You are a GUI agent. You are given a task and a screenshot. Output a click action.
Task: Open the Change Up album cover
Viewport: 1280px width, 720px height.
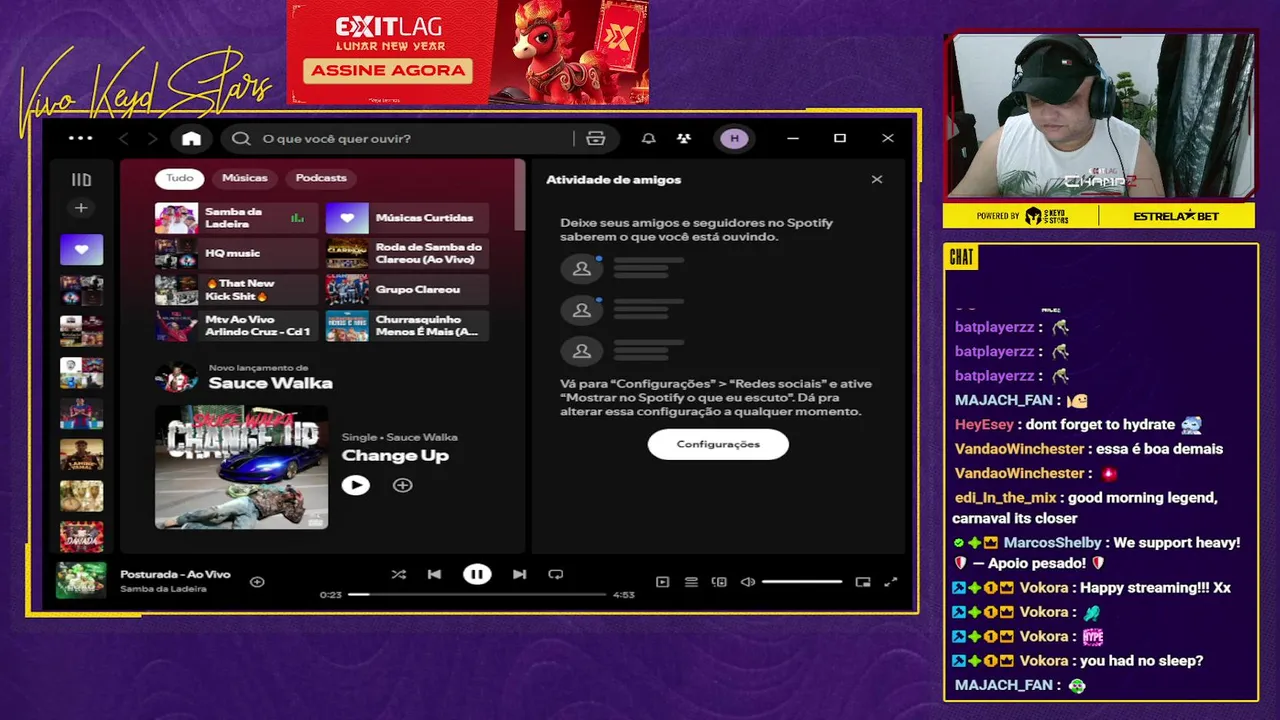click(241, 466)
